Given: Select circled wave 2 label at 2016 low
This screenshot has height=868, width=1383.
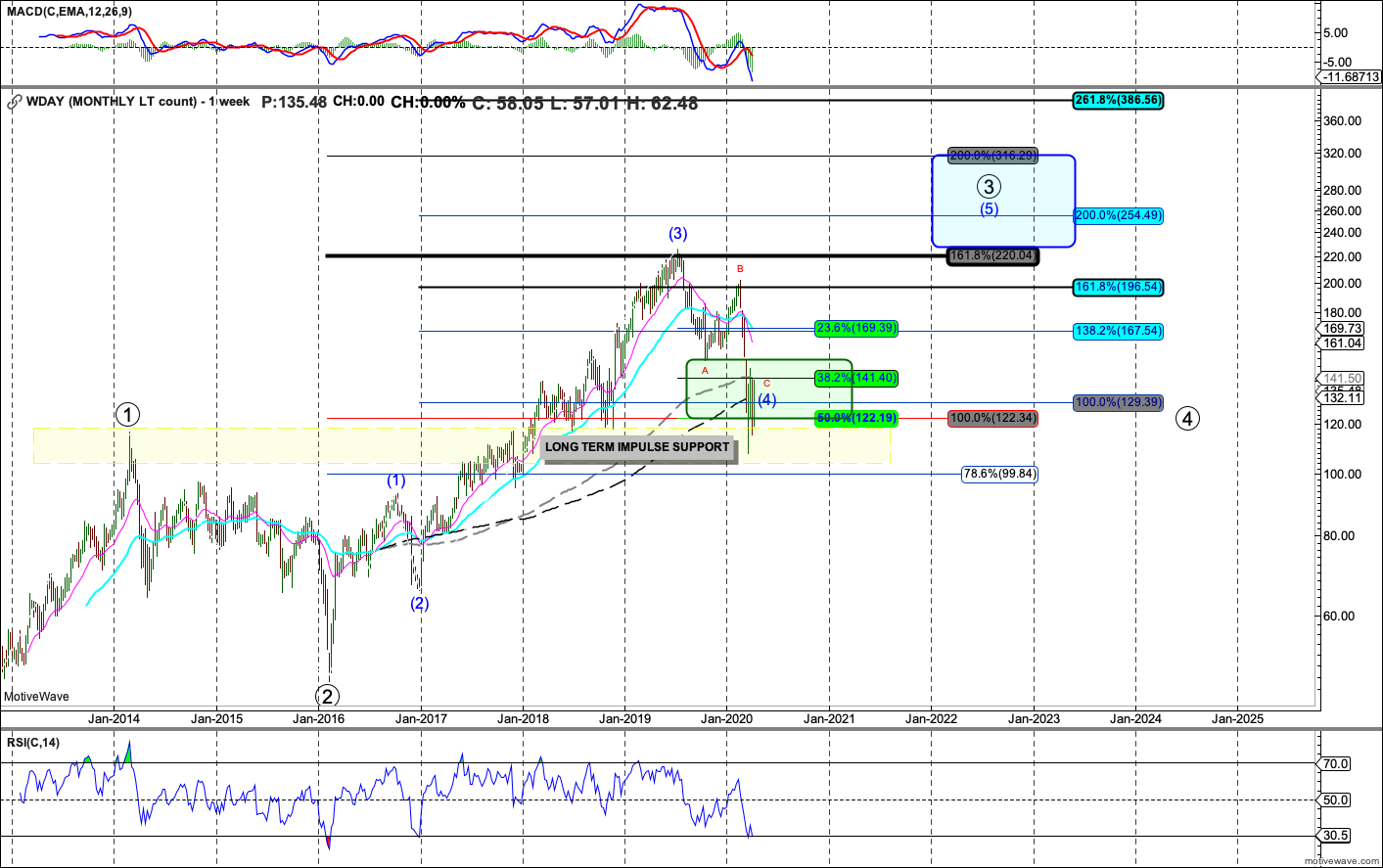Looking at the screenshot, I should pyautogui.click(x=327, y=696).
